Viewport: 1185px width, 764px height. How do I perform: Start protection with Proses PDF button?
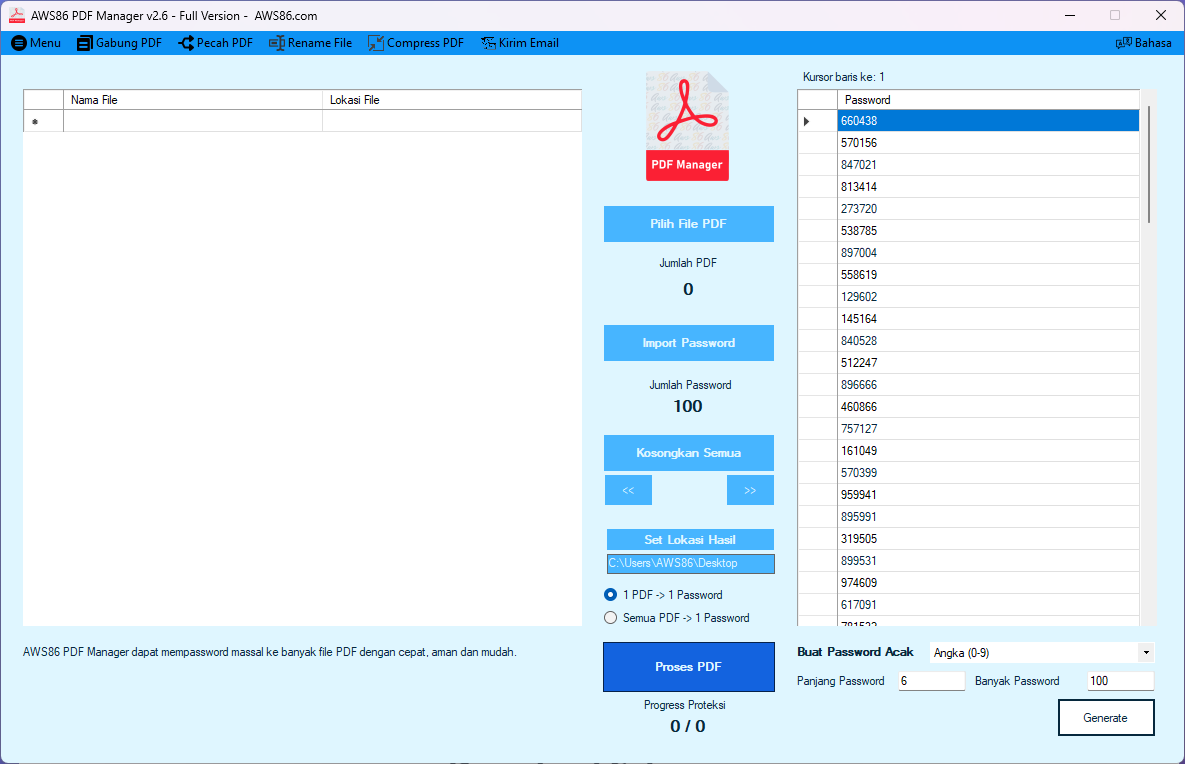[688, 667]
